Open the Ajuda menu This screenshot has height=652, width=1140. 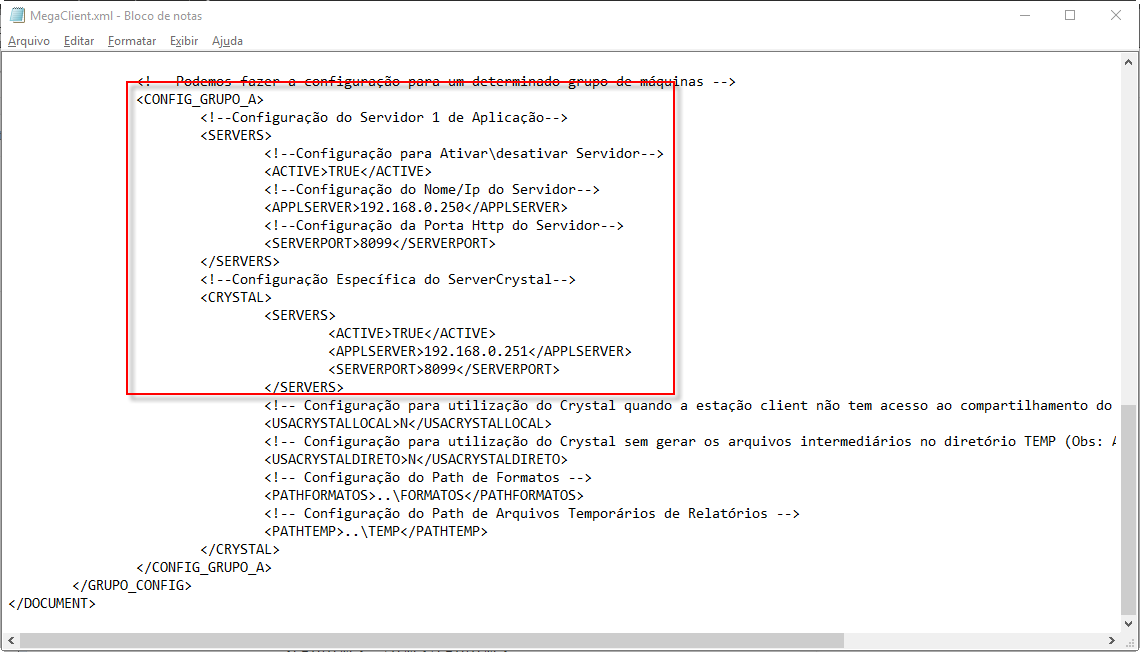(227, 41)
